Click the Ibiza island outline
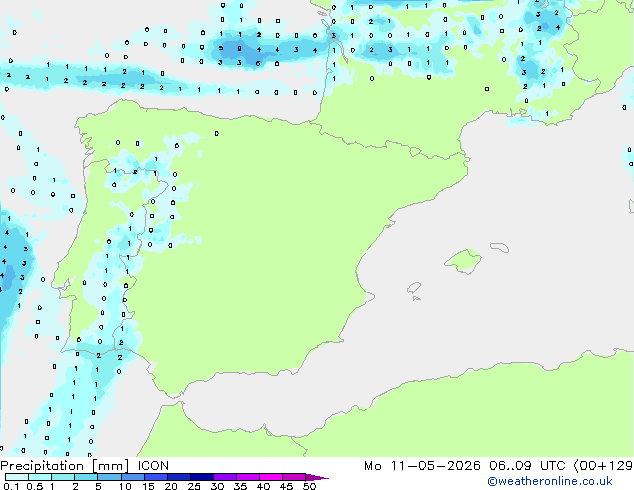 (414, 288)
